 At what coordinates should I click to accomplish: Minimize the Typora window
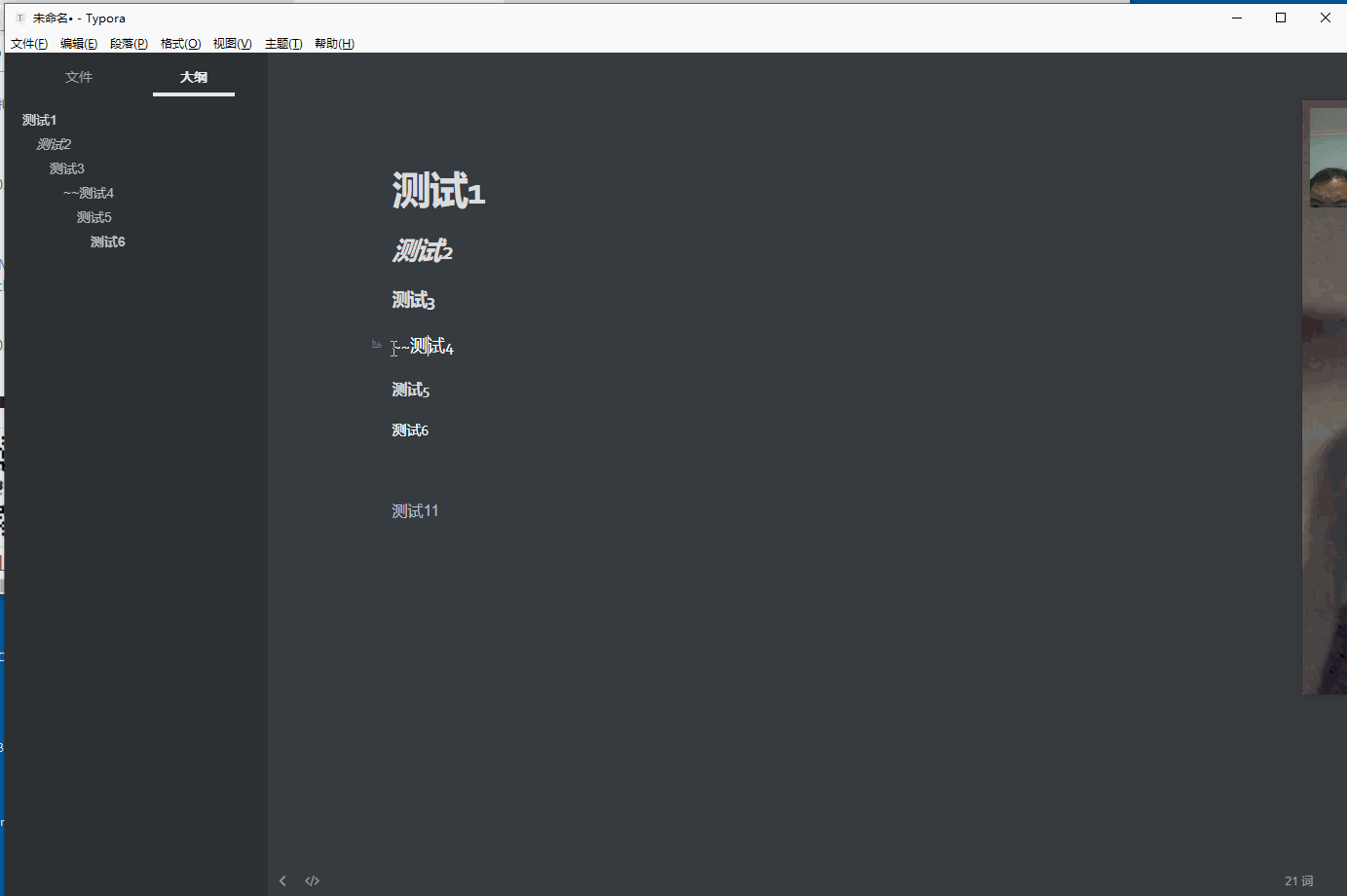pyautogui.click(x=1237, y=18)
